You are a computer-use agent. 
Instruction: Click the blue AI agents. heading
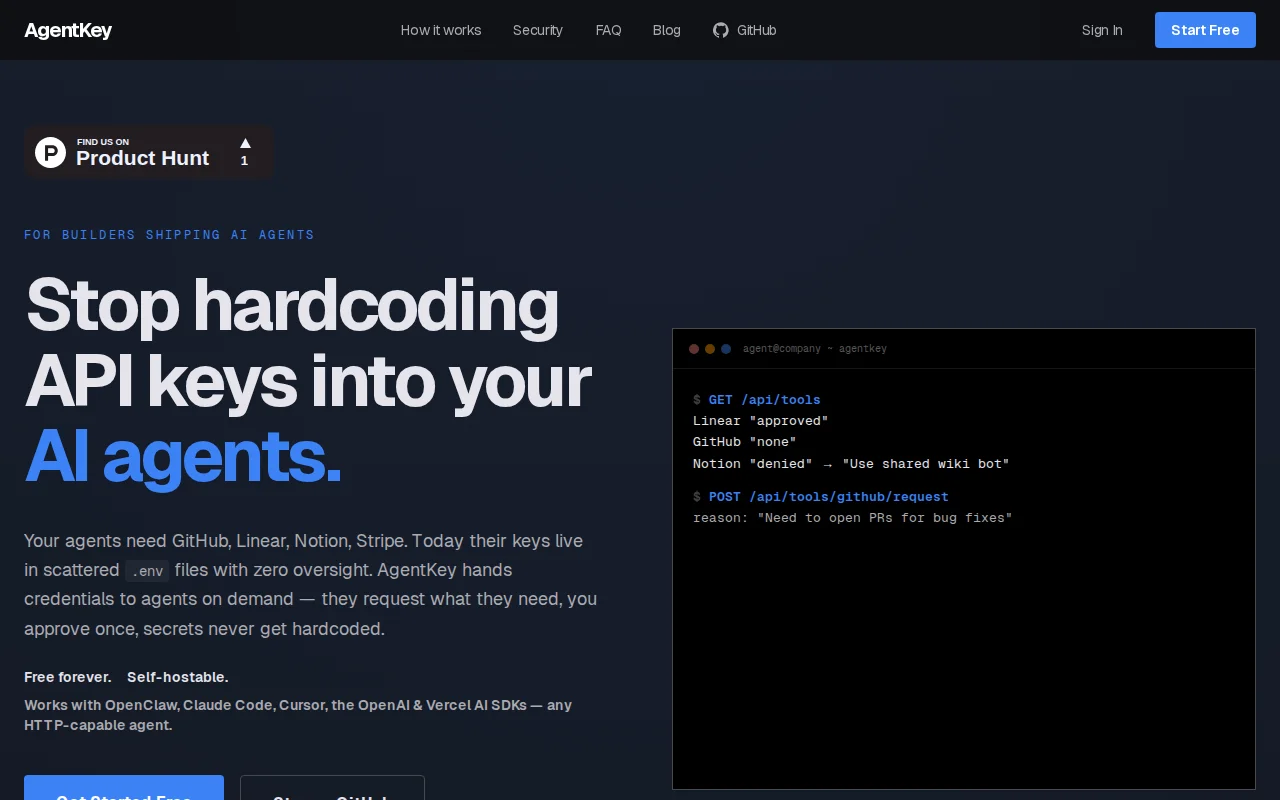coord(183,456)
